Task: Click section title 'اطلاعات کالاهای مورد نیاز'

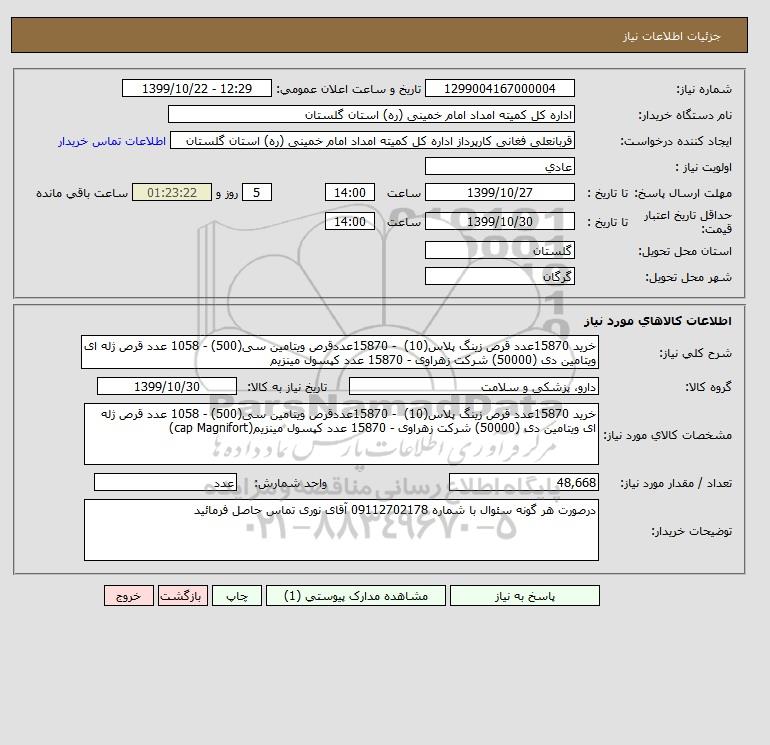Action: (x=658, y=321)
